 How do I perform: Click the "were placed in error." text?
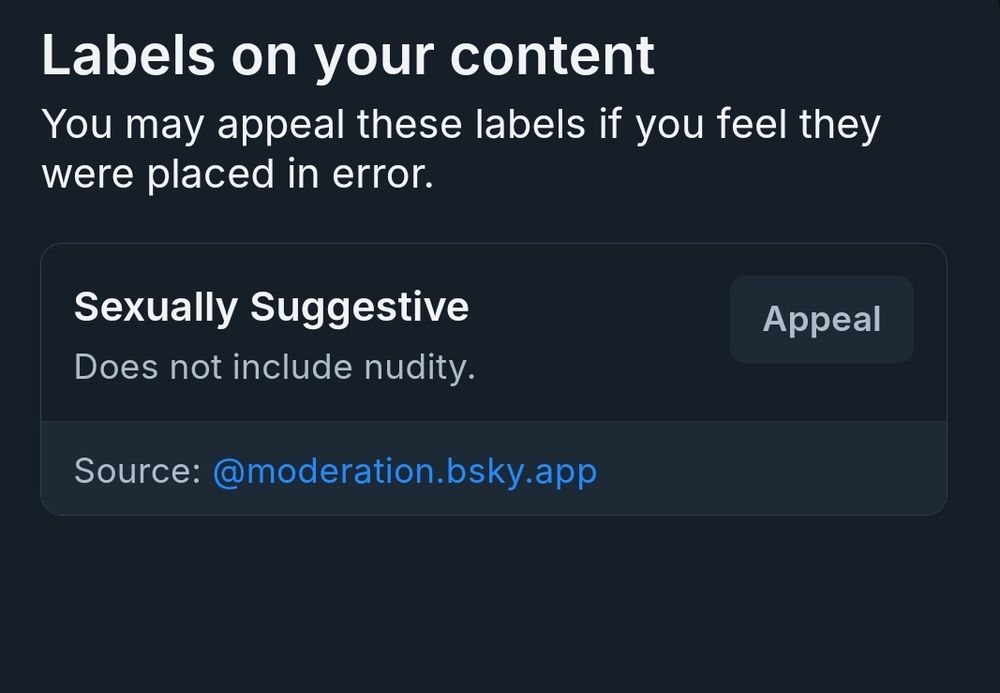coord(237,174)
